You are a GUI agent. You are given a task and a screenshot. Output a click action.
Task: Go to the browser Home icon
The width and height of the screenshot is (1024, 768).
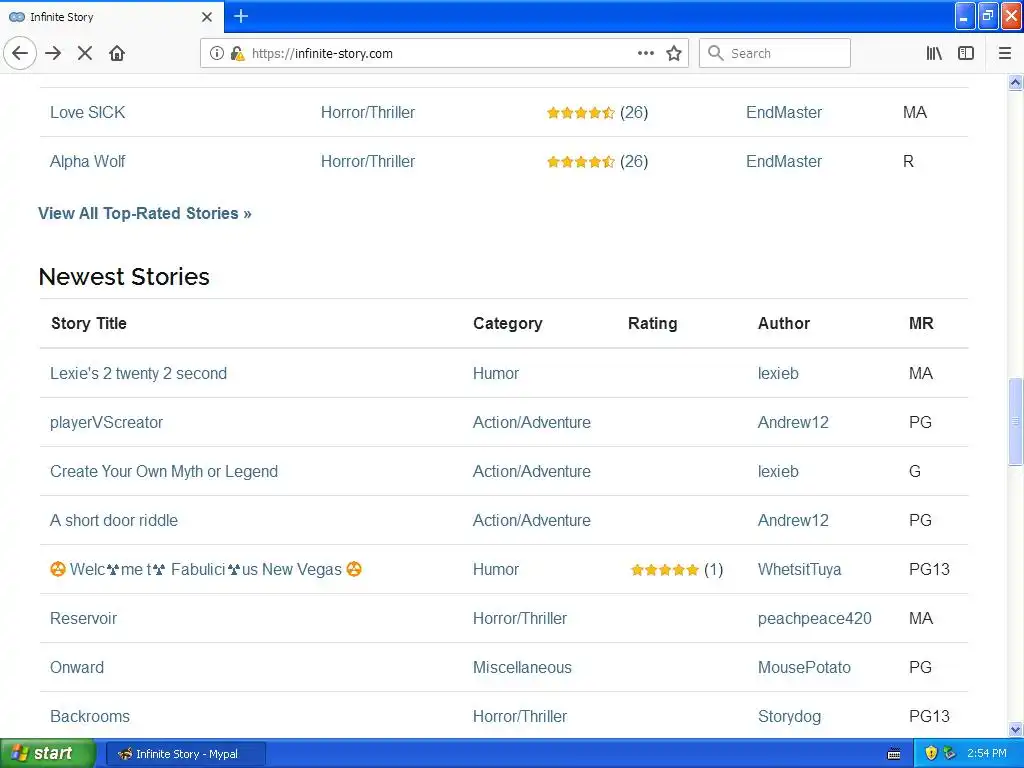coord(117,53)
